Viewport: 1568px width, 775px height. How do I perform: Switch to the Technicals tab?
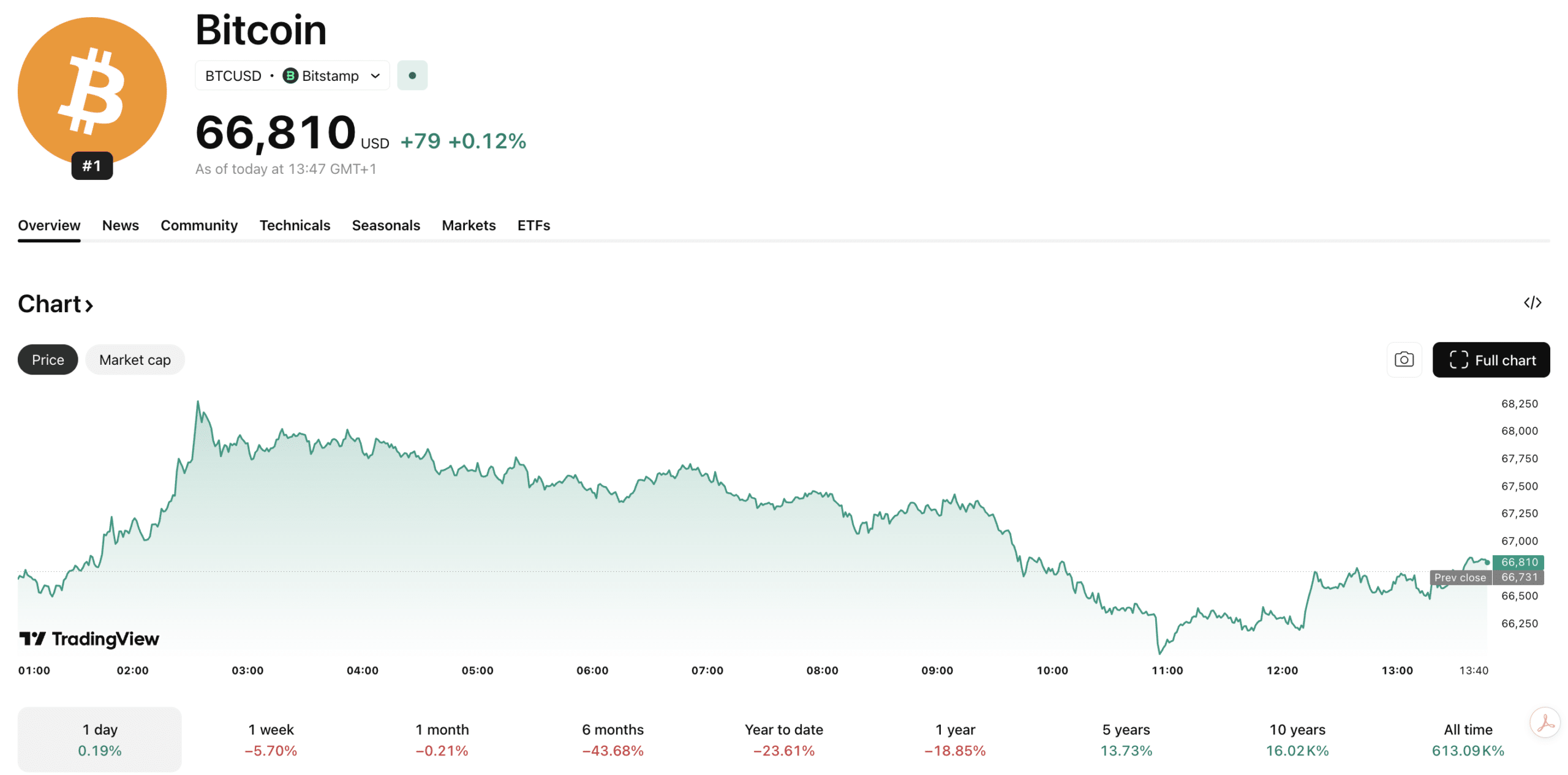[x=295, y=225]
